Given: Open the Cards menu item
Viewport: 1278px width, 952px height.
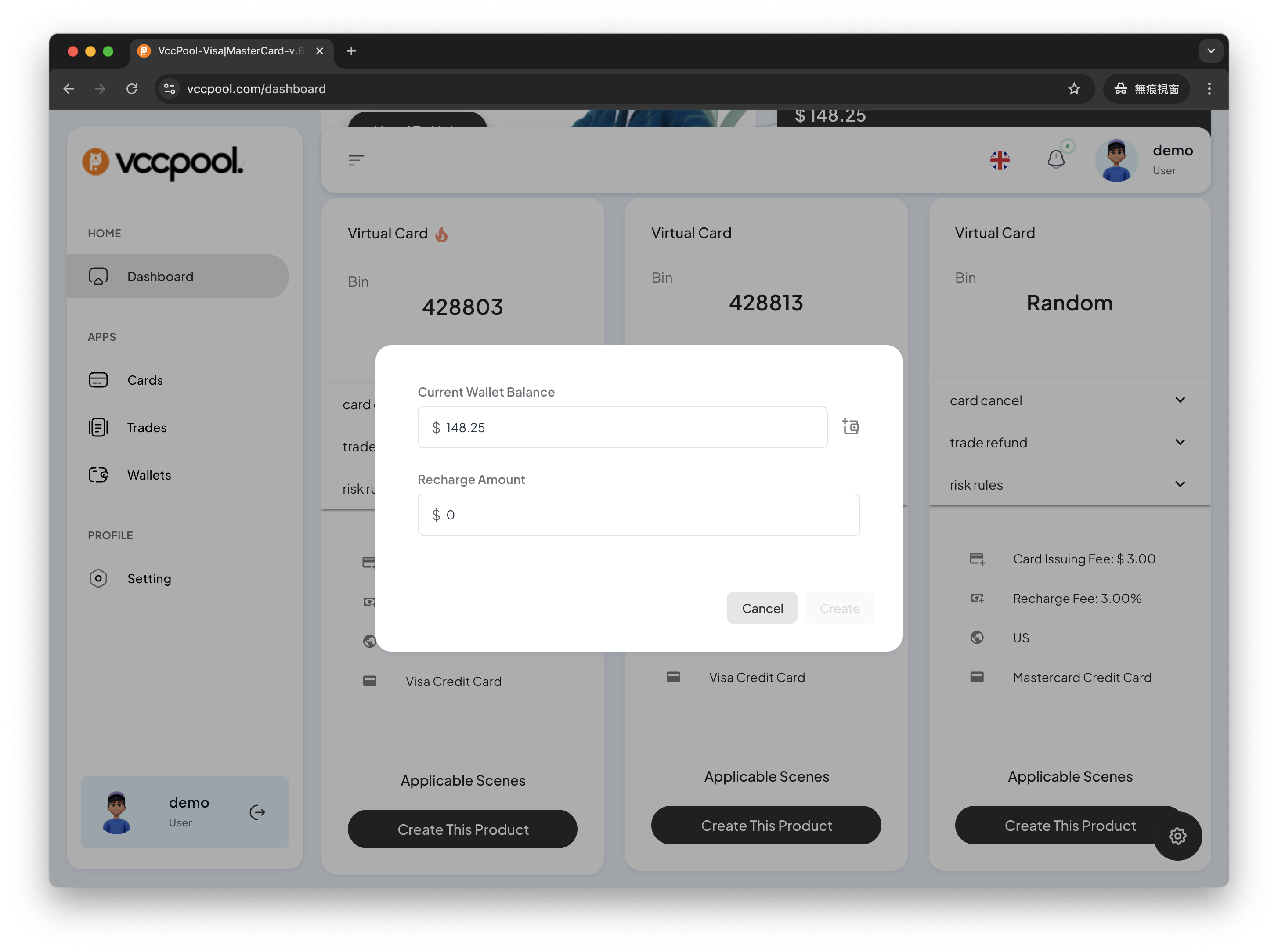Looking at the screenshot, I should pos(144,380).
